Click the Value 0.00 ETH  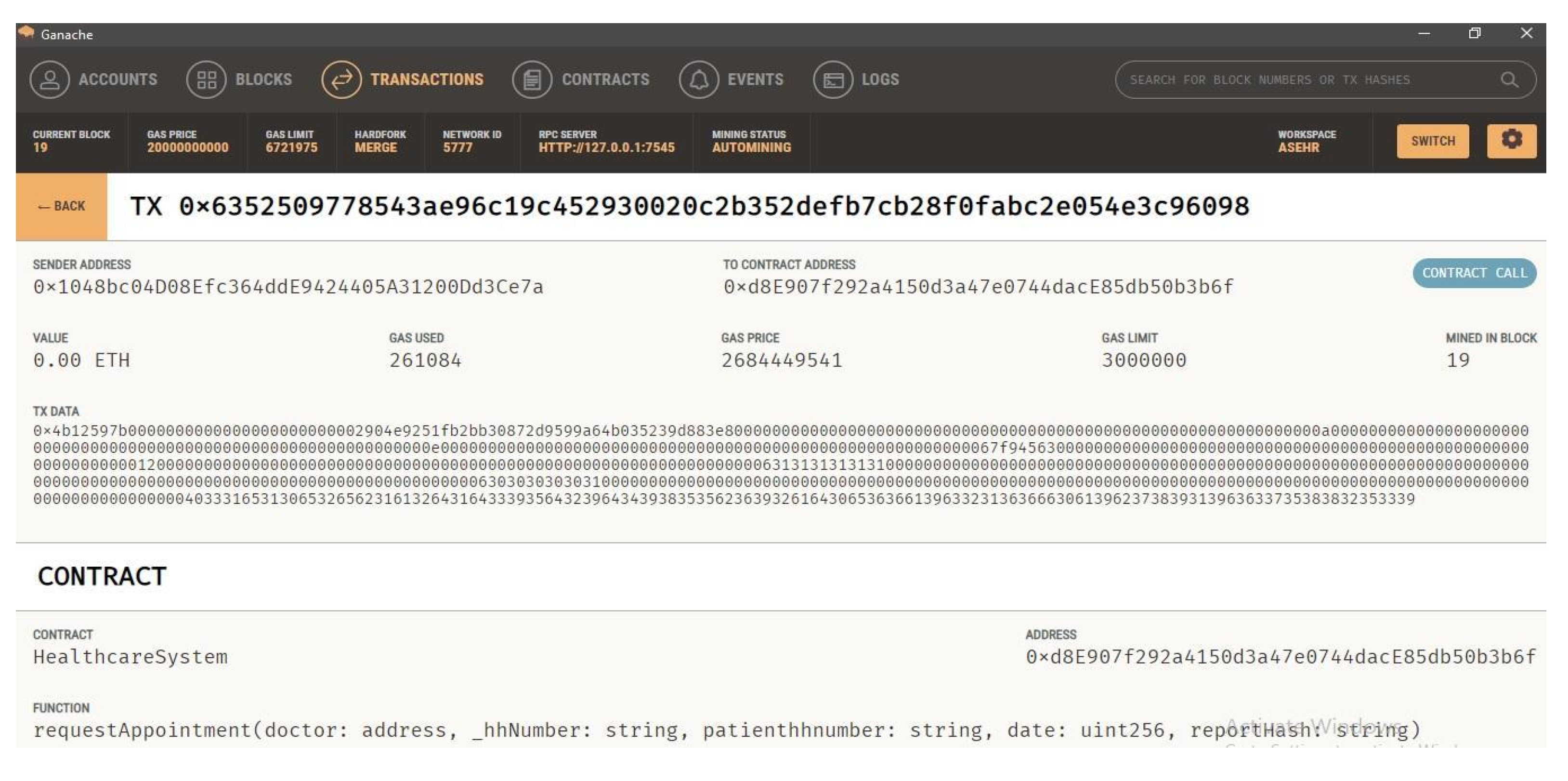pyautogui.click(x=81, y=361)
